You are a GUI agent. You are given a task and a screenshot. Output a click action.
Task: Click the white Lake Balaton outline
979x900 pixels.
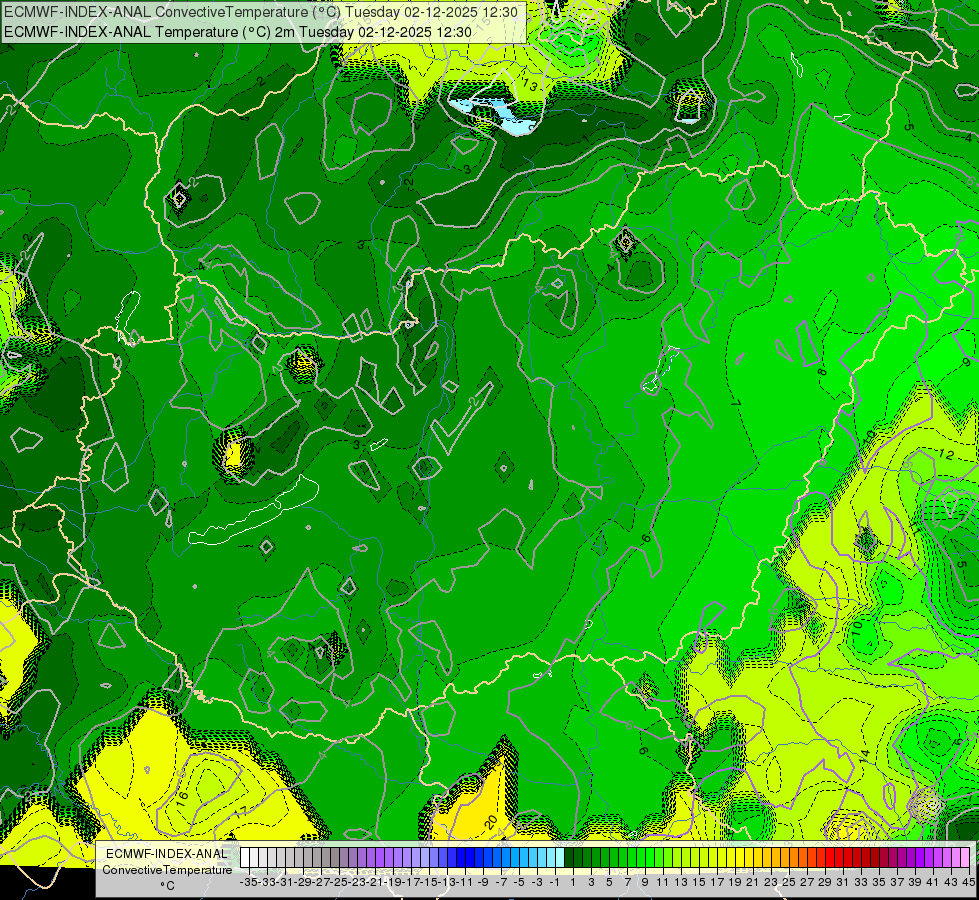(x=253, y=512)
